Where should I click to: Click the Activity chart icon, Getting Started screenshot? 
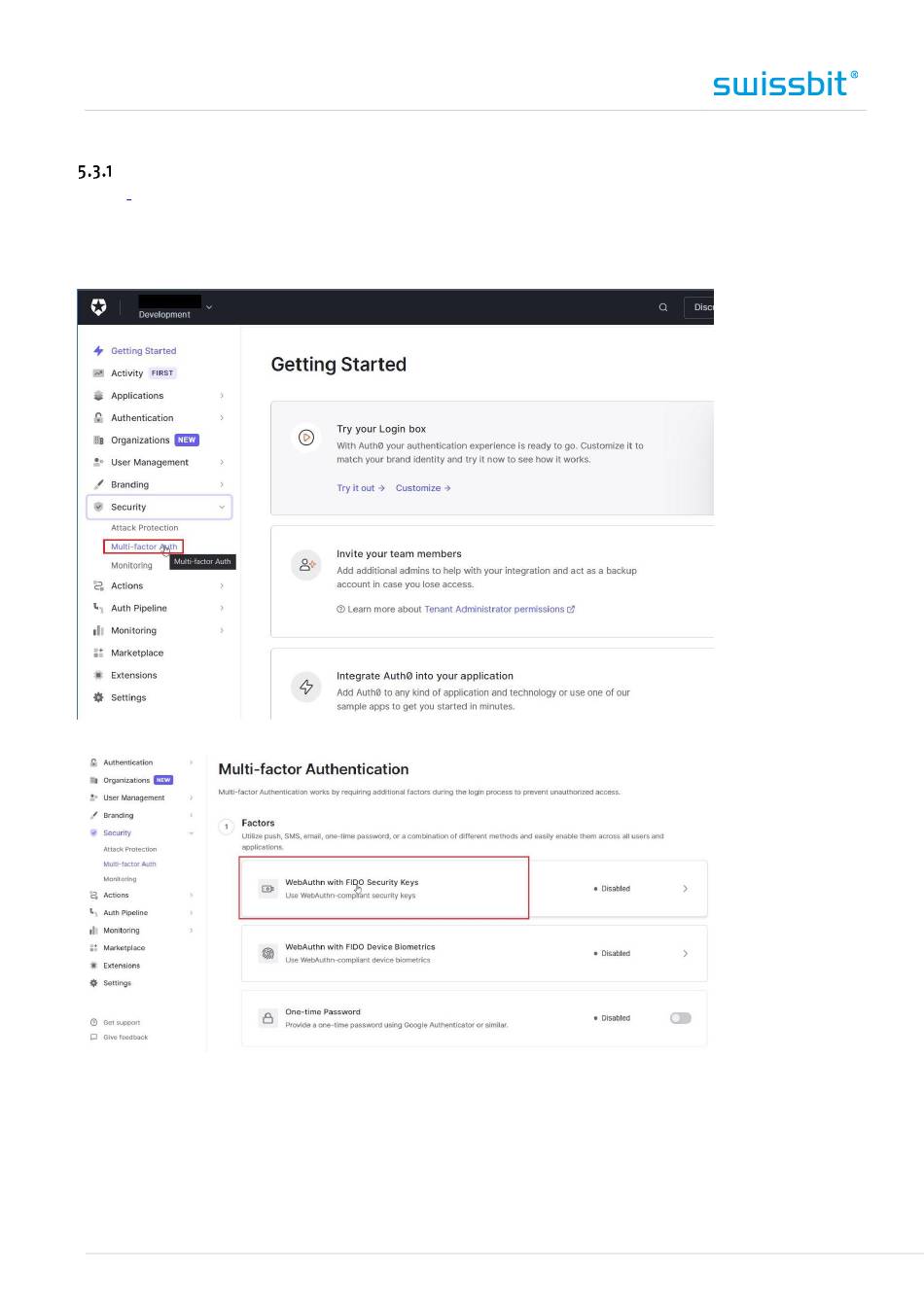coord(98,373)
